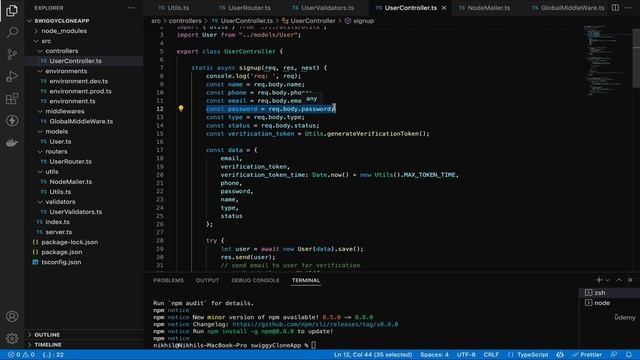
Task: Click signup in the breadcrumb path
Action: tap(363, 21)
